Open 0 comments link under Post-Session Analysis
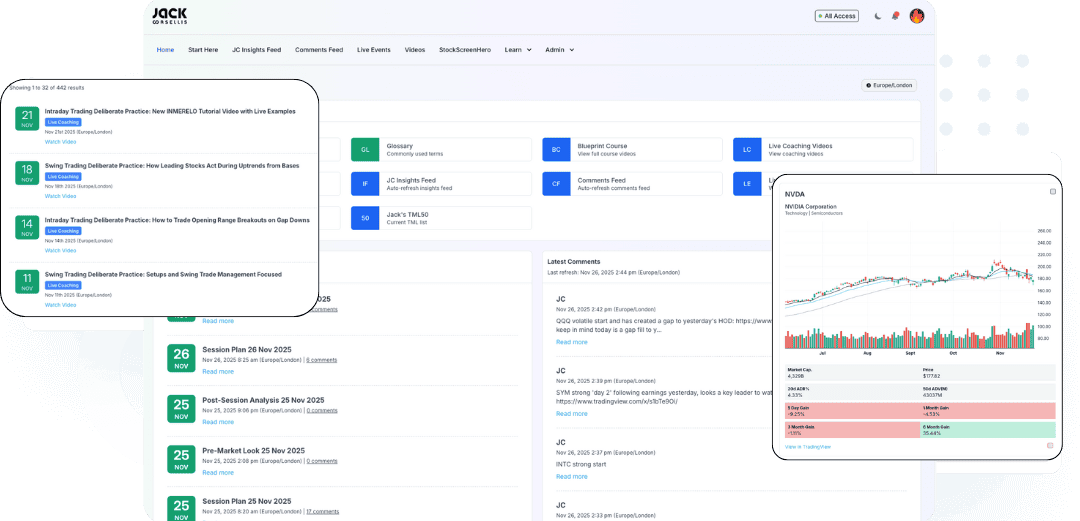Viewport: 1080px width, 521px height. tap(322, 411)
